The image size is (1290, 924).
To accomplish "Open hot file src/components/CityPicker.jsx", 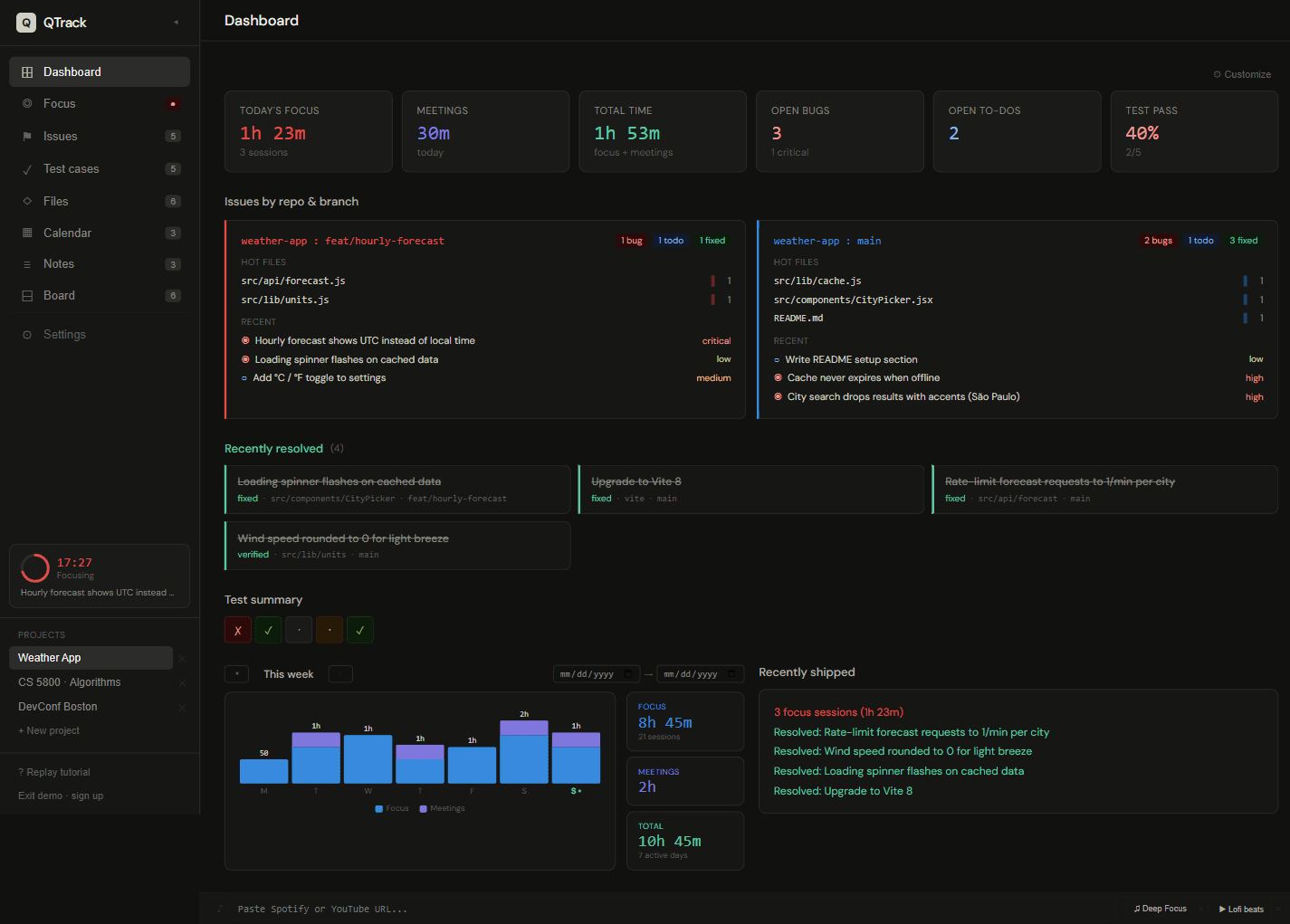I will pyautogui.click(x=1018, y=300).
